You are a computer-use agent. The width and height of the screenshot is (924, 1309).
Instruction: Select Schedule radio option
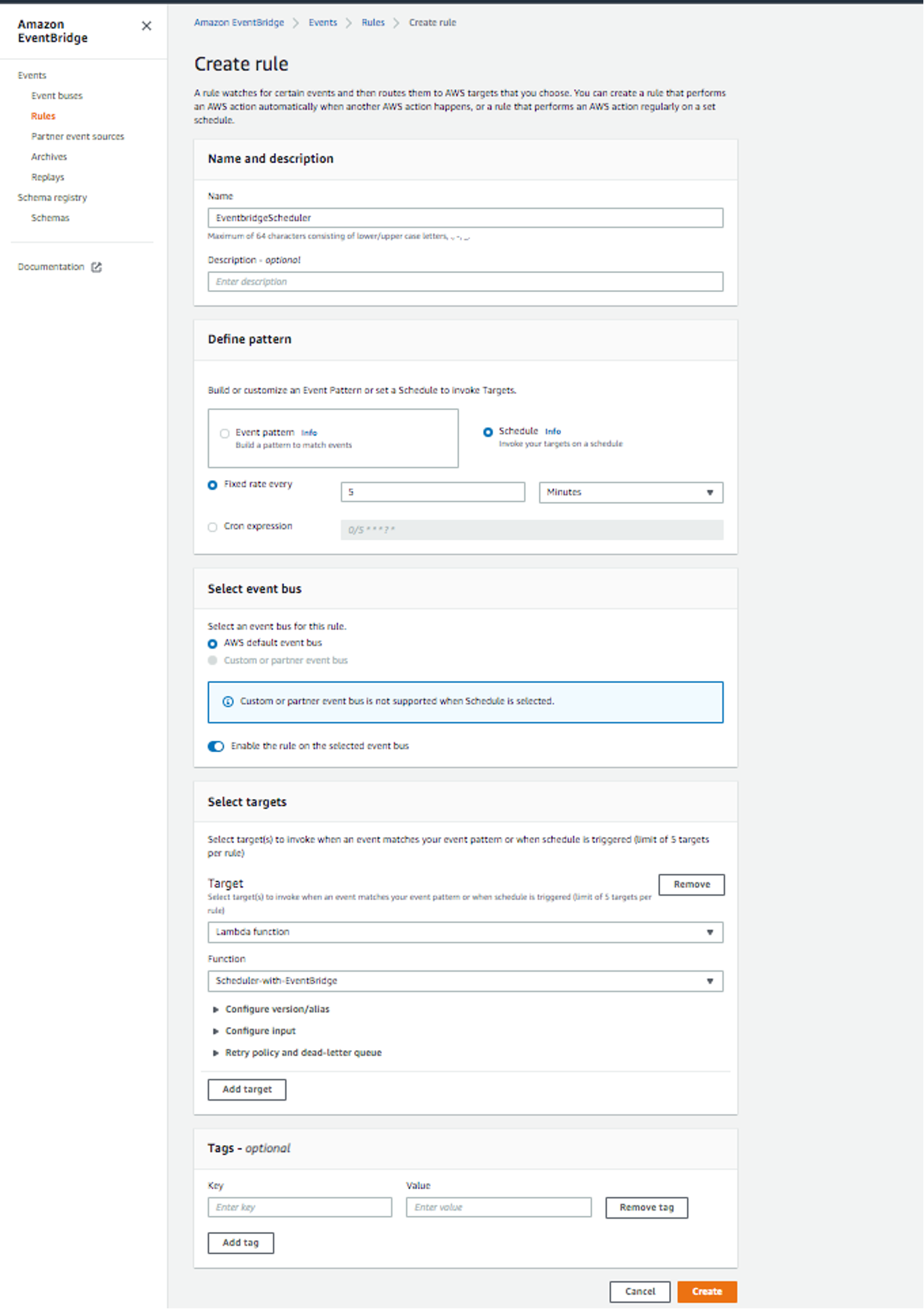coord(488,432)
